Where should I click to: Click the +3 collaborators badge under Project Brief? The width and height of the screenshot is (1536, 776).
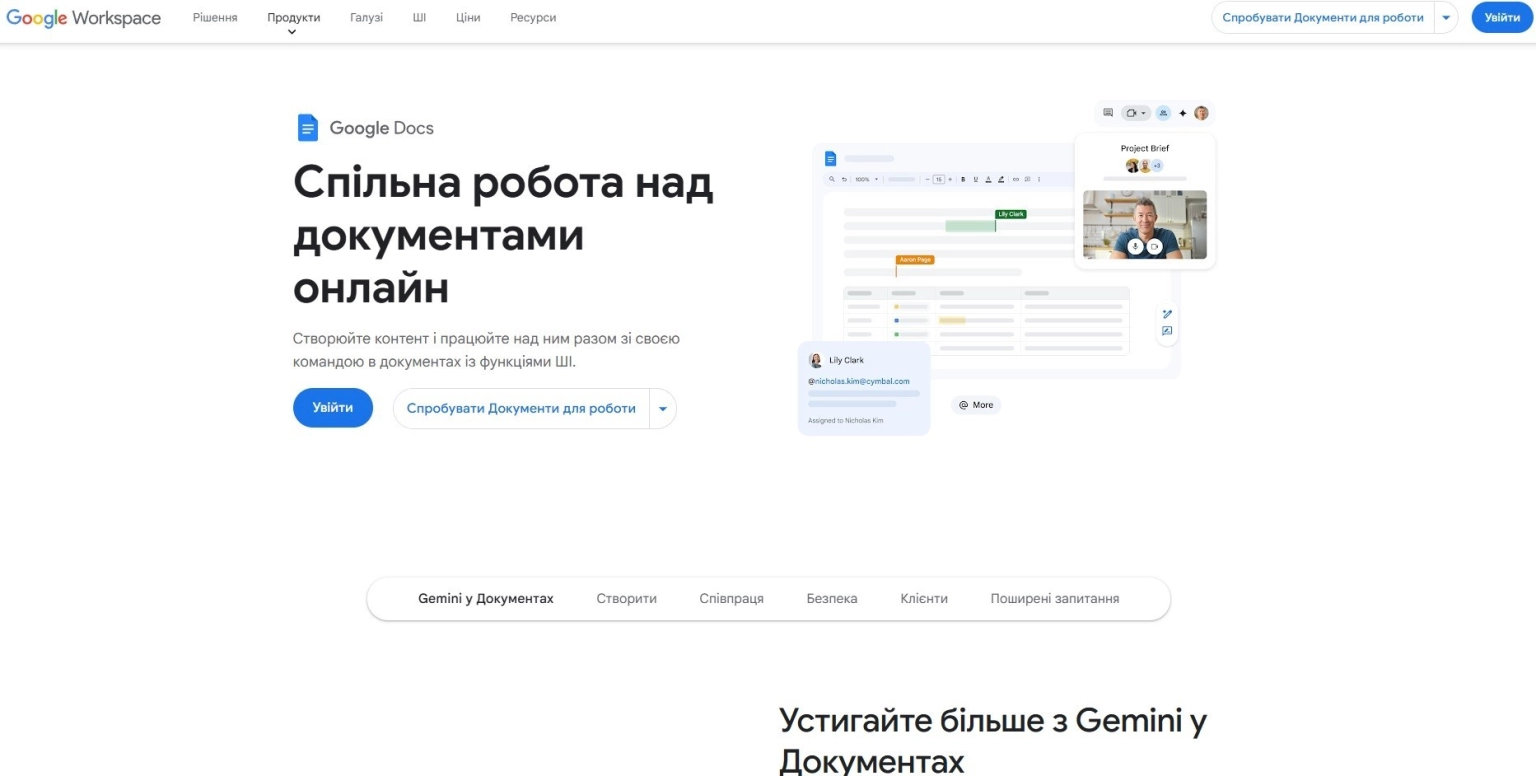[x=1157, y=165]
